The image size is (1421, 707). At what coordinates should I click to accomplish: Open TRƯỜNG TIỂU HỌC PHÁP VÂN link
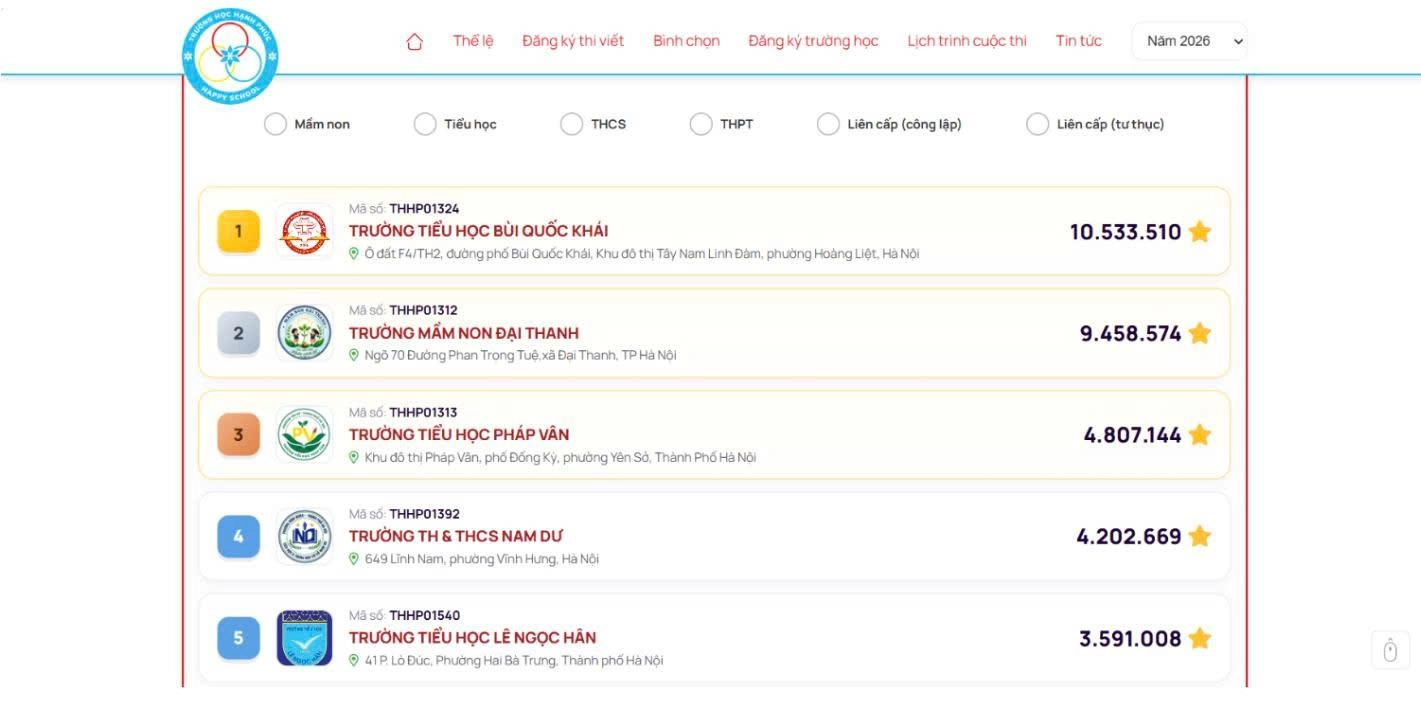pos(459,435)
